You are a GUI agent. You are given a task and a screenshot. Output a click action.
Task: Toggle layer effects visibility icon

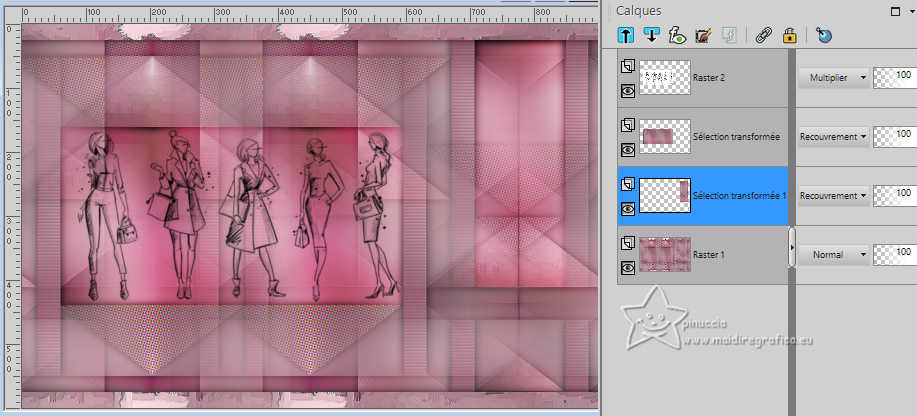pos(677,36)
